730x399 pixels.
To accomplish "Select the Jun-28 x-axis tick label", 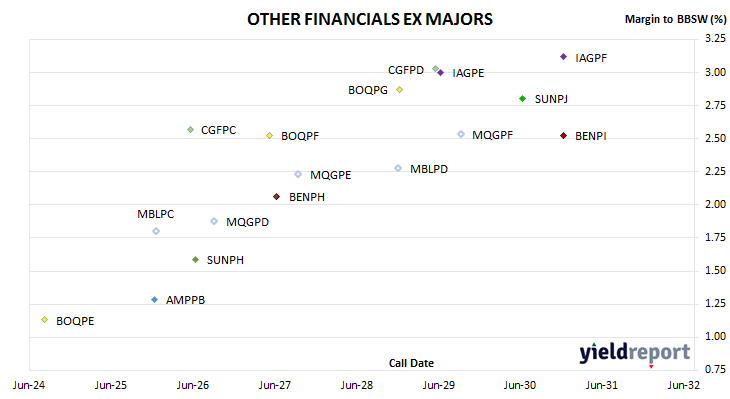I will click(x=357, y=385).
